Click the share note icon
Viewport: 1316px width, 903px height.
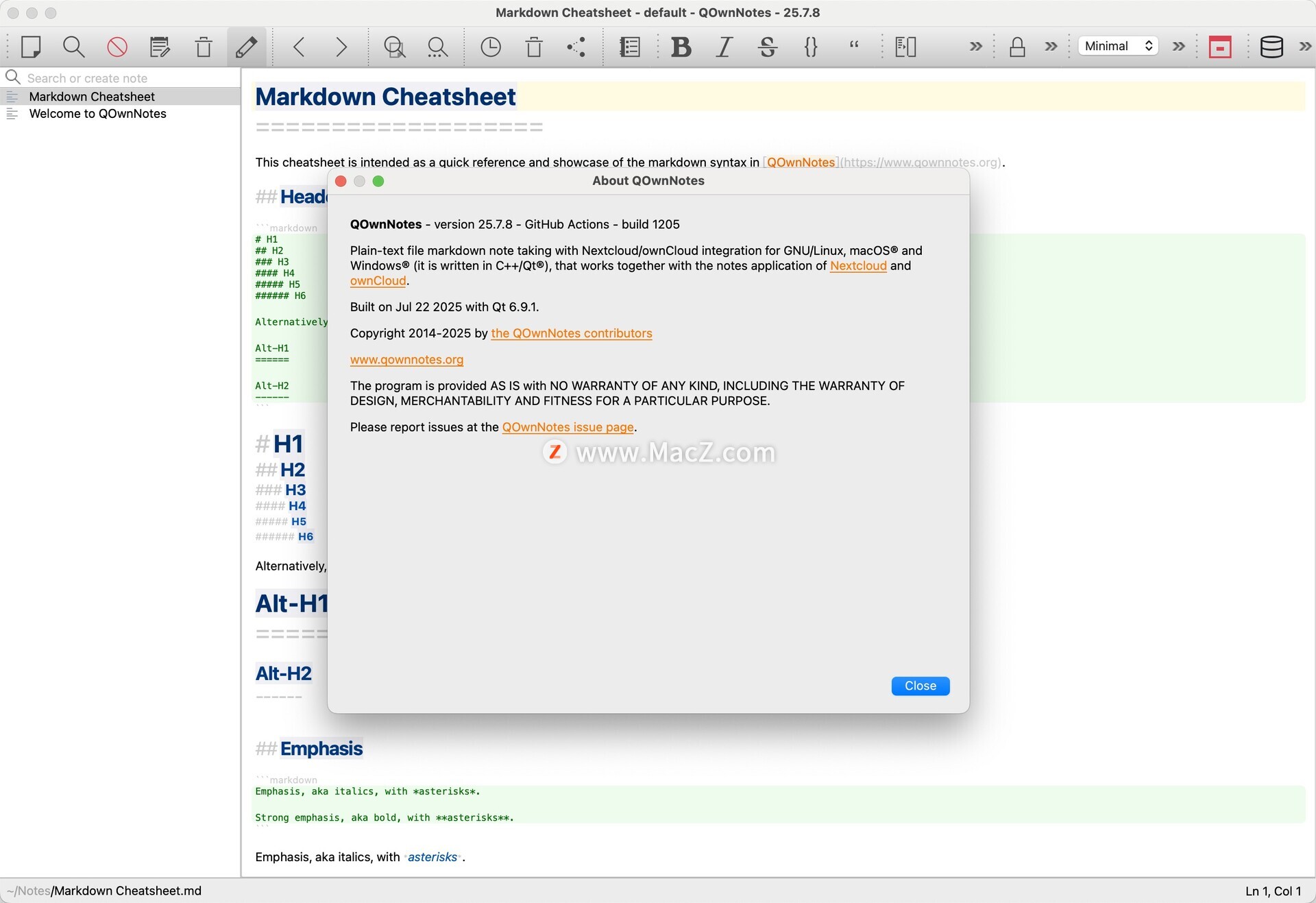click(x=576, y=47)
